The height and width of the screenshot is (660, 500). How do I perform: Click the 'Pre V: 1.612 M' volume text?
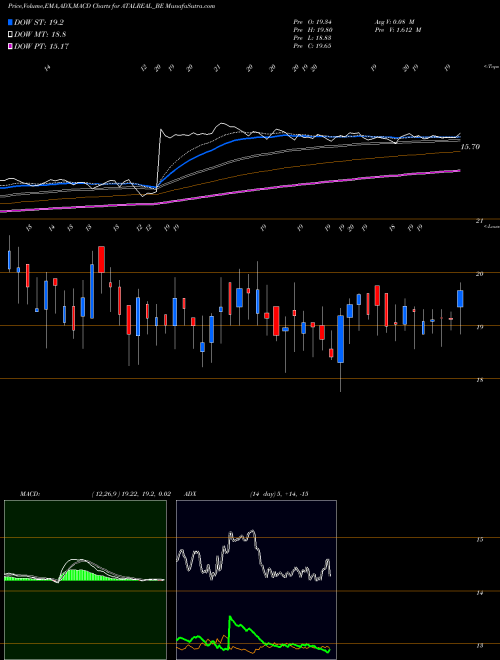point(398,30)
